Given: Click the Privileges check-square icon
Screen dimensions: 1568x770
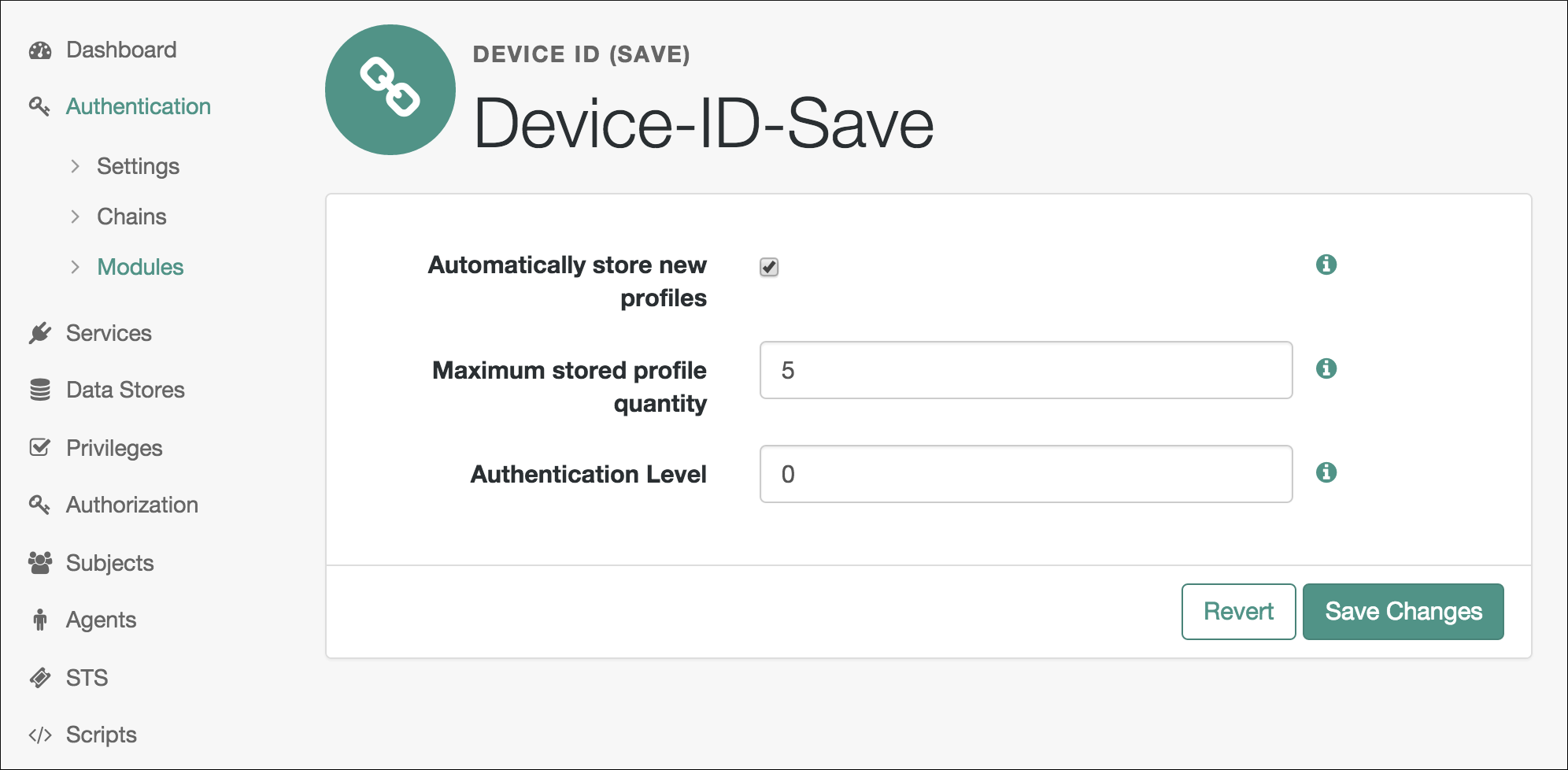Looking at the screenshot, I should pyautogui.click(x=40, y=447).
